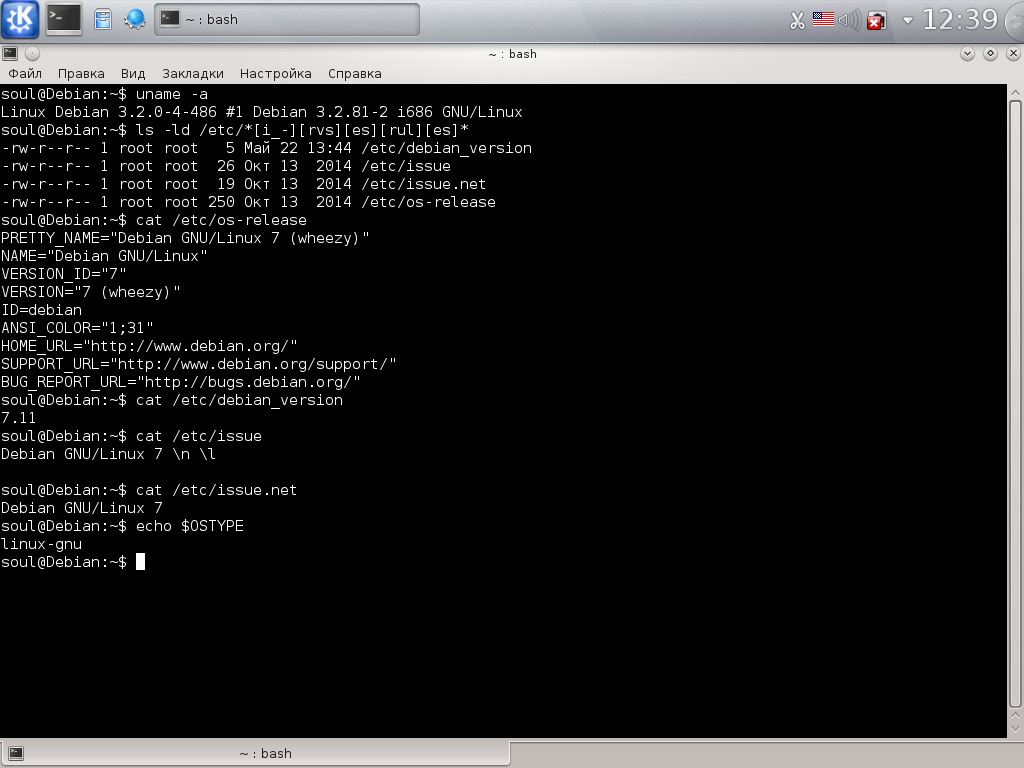Close the Konsole window
Screen dimensions: 1024x768
1013,54
